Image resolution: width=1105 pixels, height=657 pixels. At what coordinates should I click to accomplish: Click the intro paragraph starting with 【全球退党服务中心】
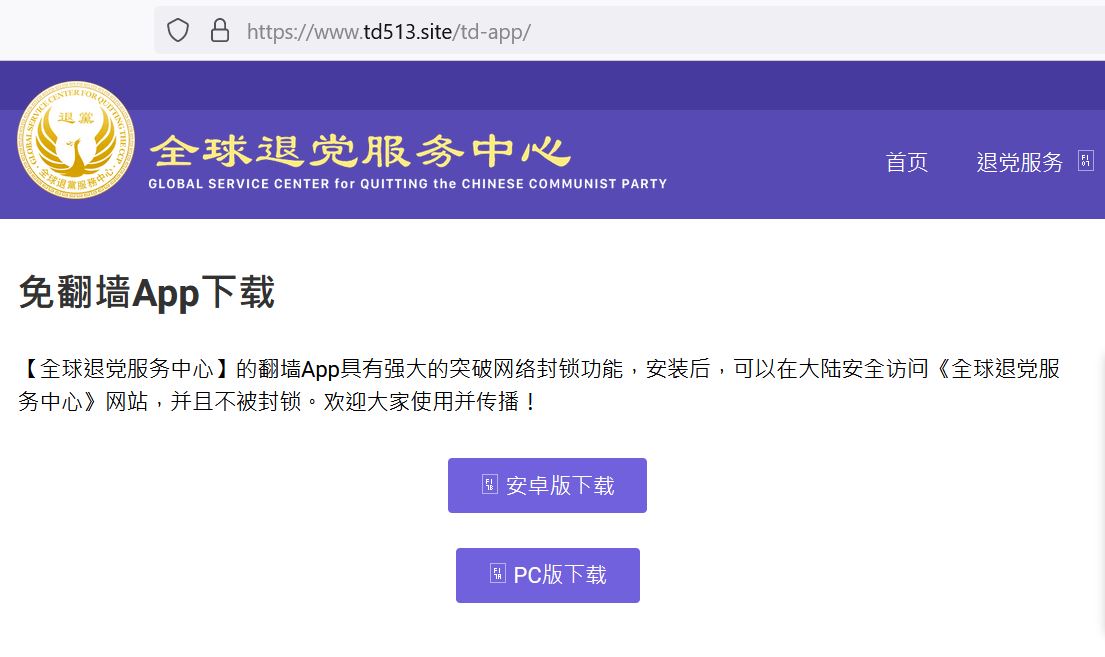(538, 369)
